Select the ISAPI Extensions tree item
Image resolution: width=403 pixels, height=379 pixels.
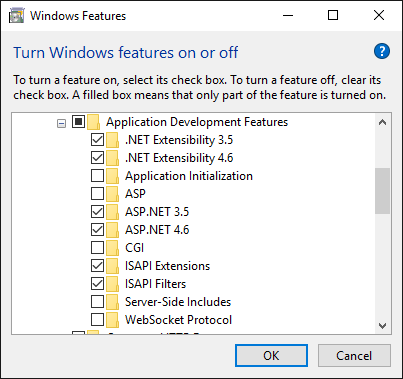(167, 266)
